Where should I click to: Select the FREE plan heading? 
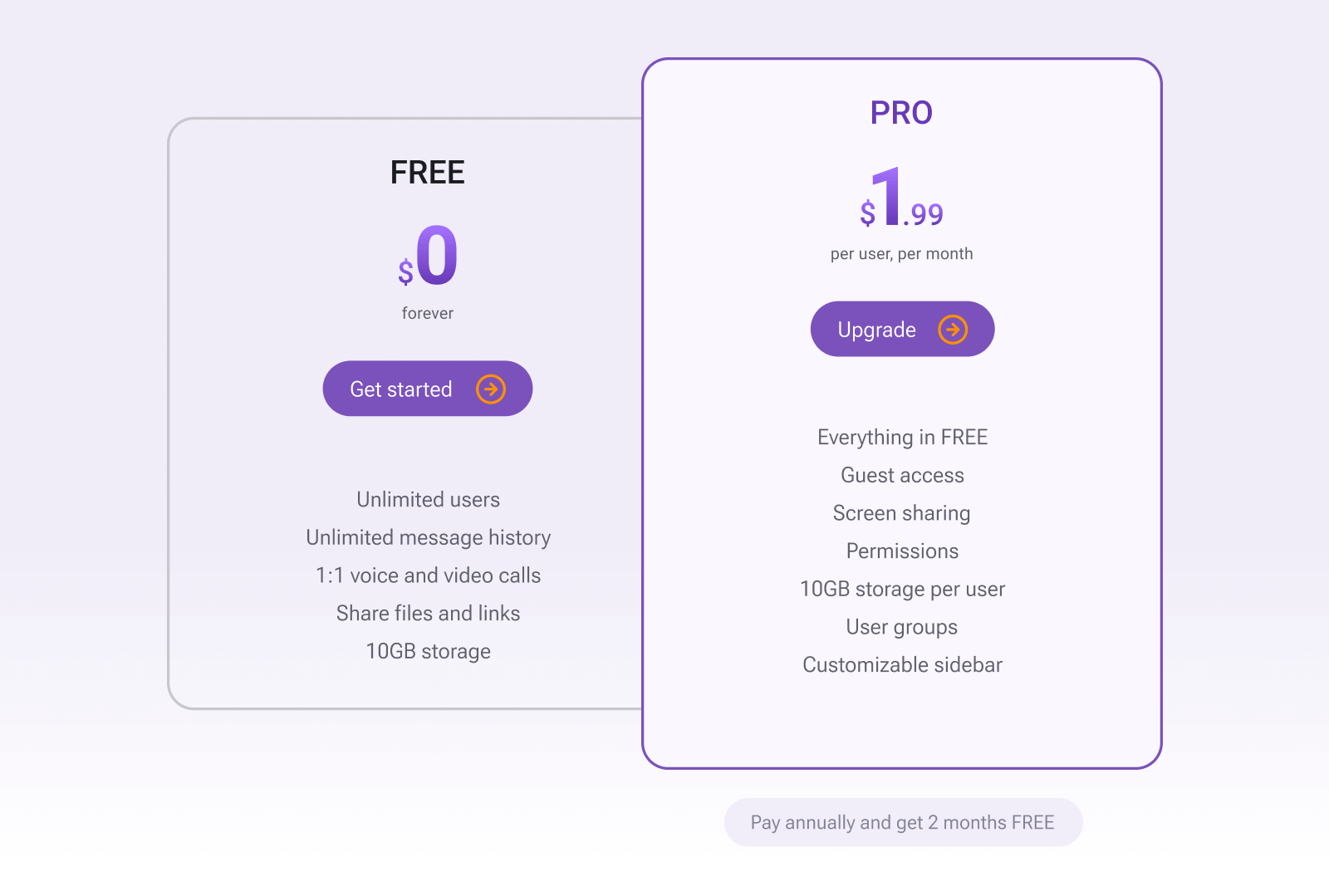click(428, 173)
